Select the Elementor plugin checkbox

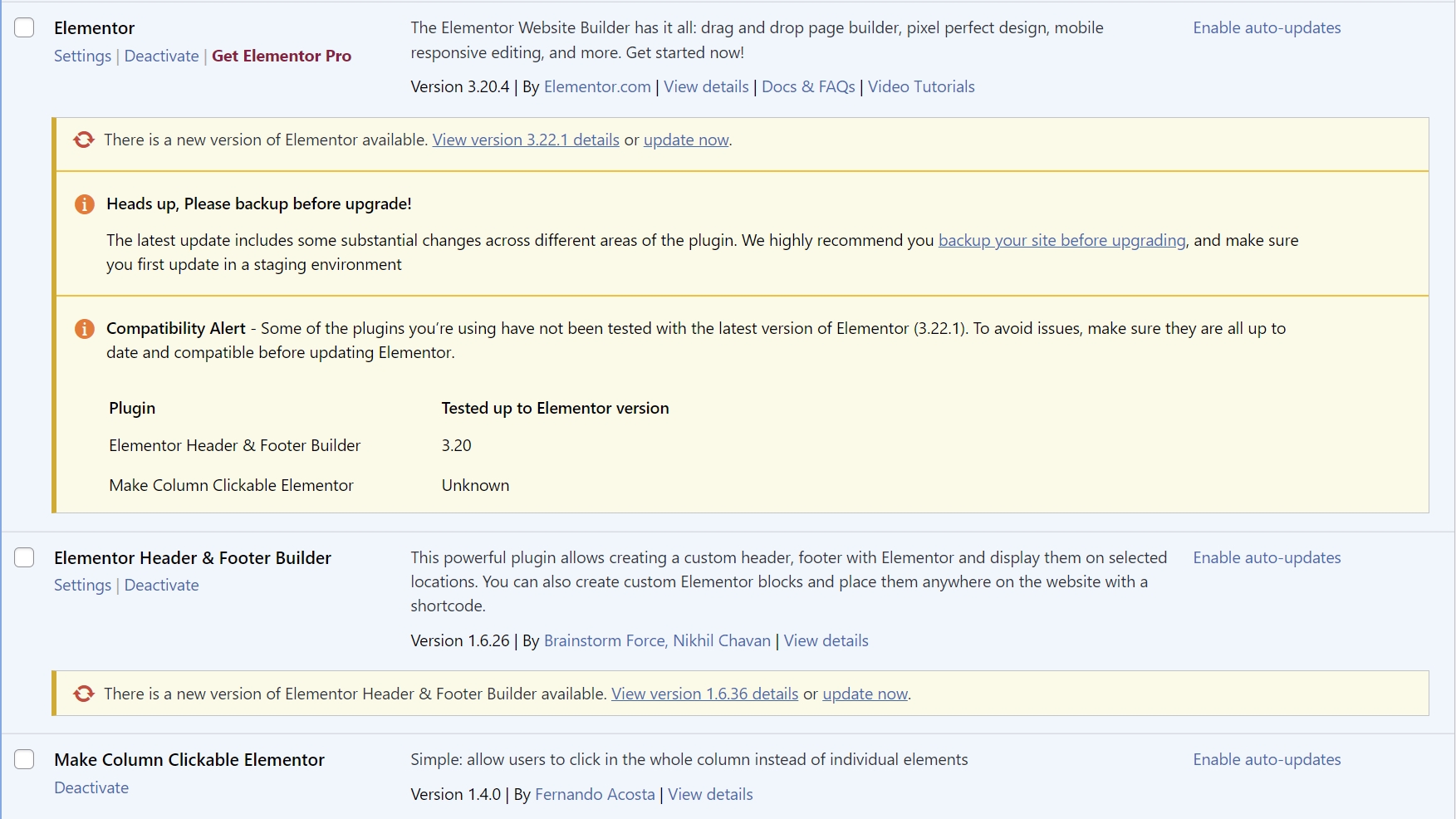pos(24,27)
